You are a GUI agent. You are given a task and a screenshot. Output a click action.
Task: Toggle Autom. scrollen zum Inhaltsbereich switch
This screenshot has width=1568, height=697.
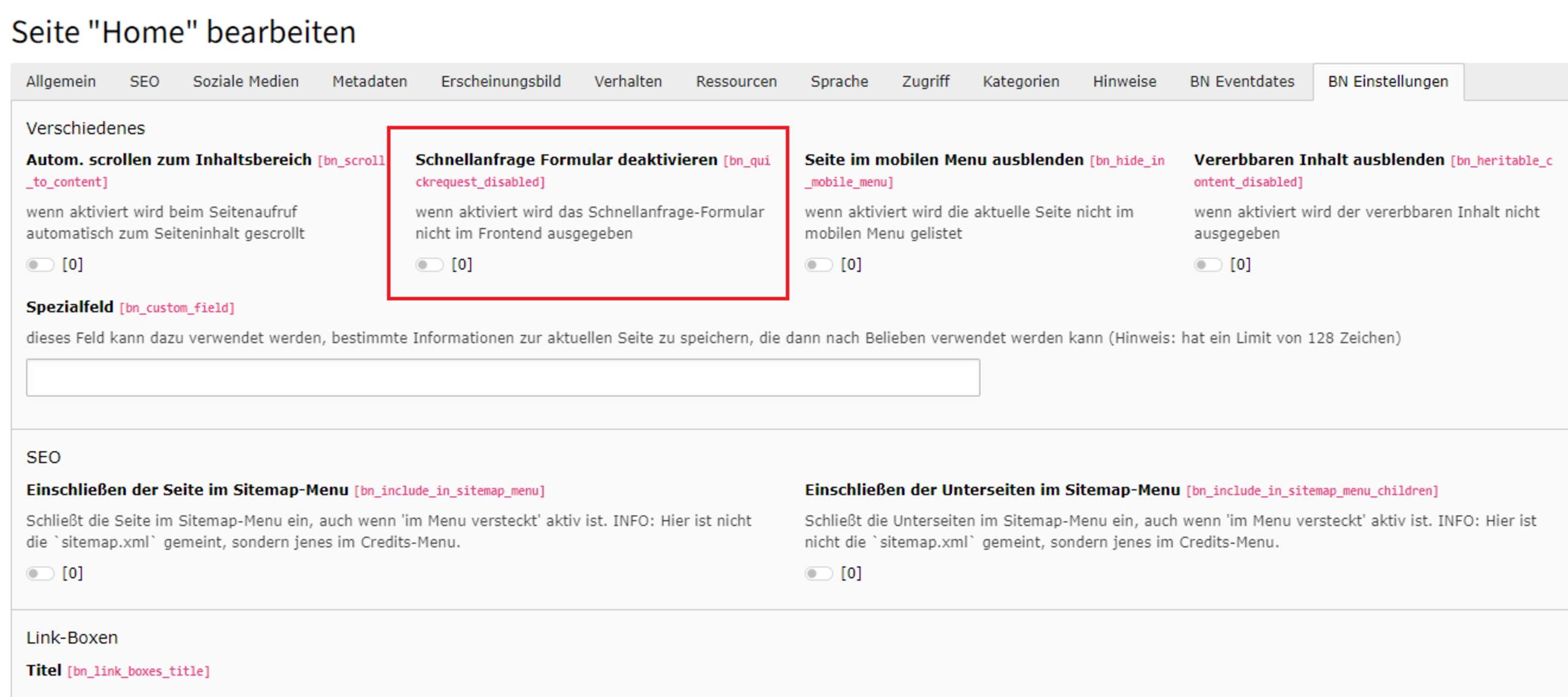(40, 265)
